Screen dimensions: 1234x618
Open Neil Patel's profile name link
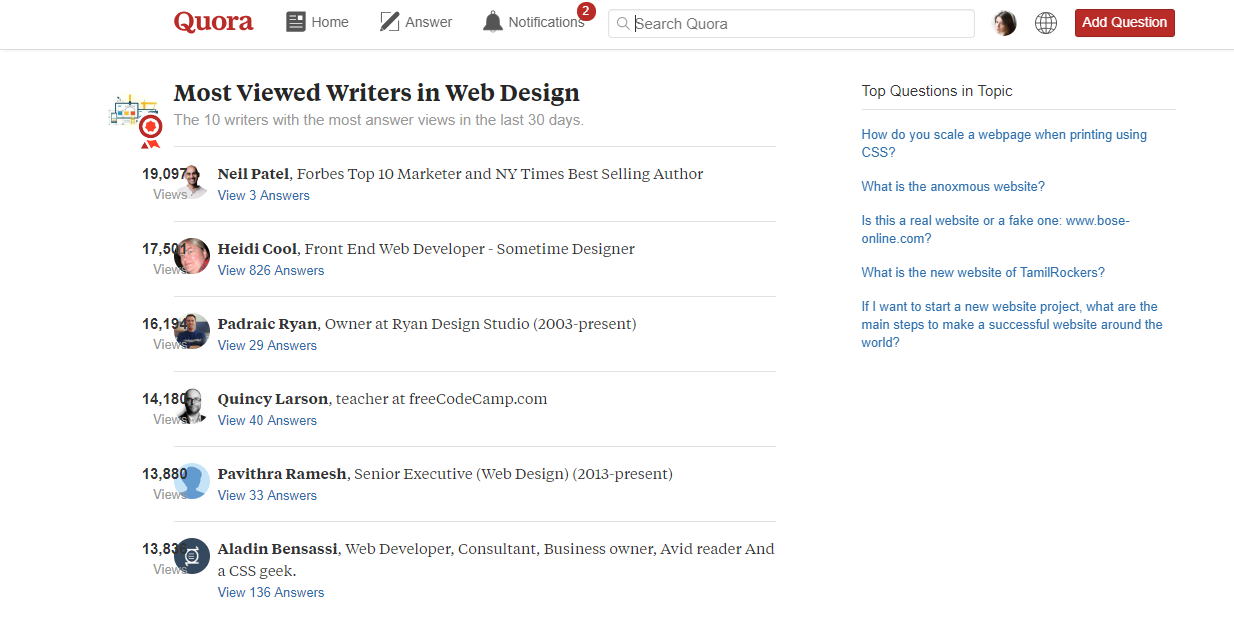click(x=254, y=174)
